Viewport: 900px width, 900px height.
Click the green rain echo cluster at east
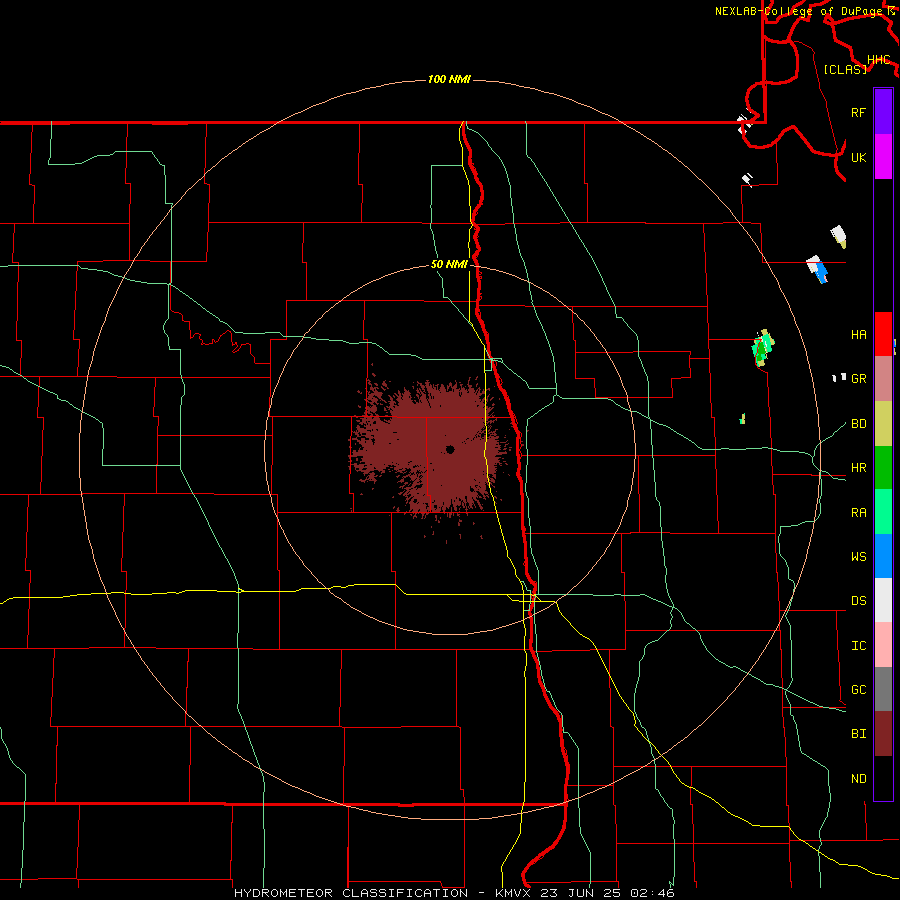point(762,348)
